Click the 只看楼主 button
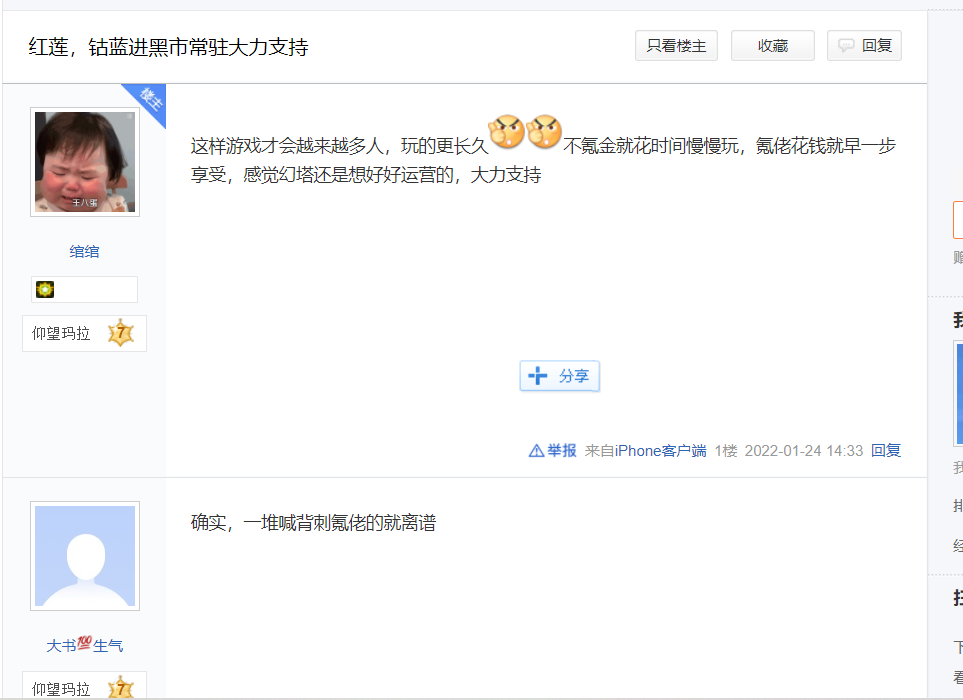 tap(676, 45)
